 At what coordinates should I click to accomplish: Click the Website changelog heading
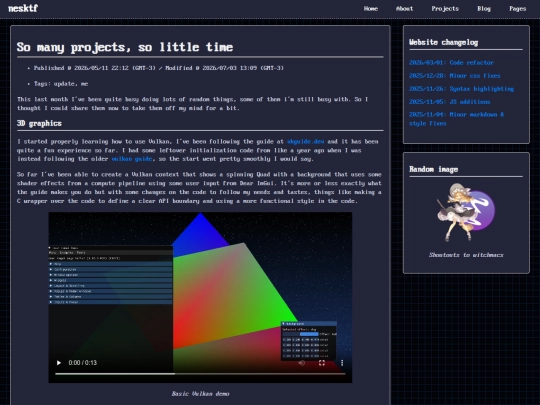pyautogui.click(x=444, y=42)
